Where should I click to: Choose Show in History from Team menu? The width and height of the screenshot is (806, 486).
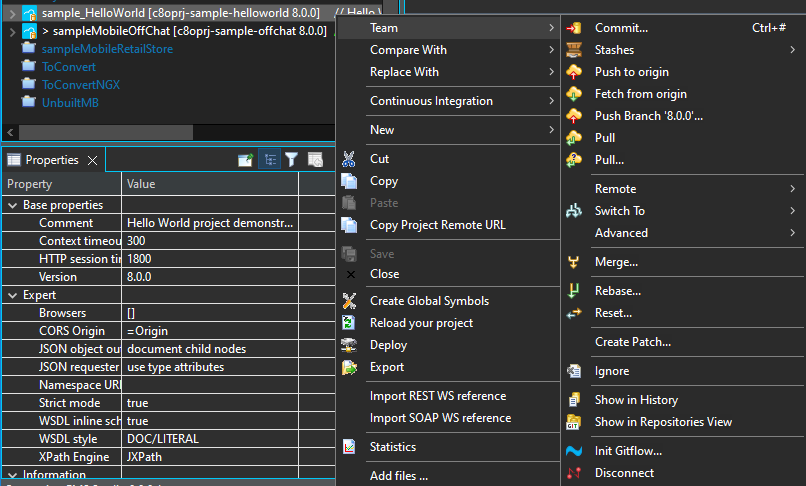click(x=636, y=400)
